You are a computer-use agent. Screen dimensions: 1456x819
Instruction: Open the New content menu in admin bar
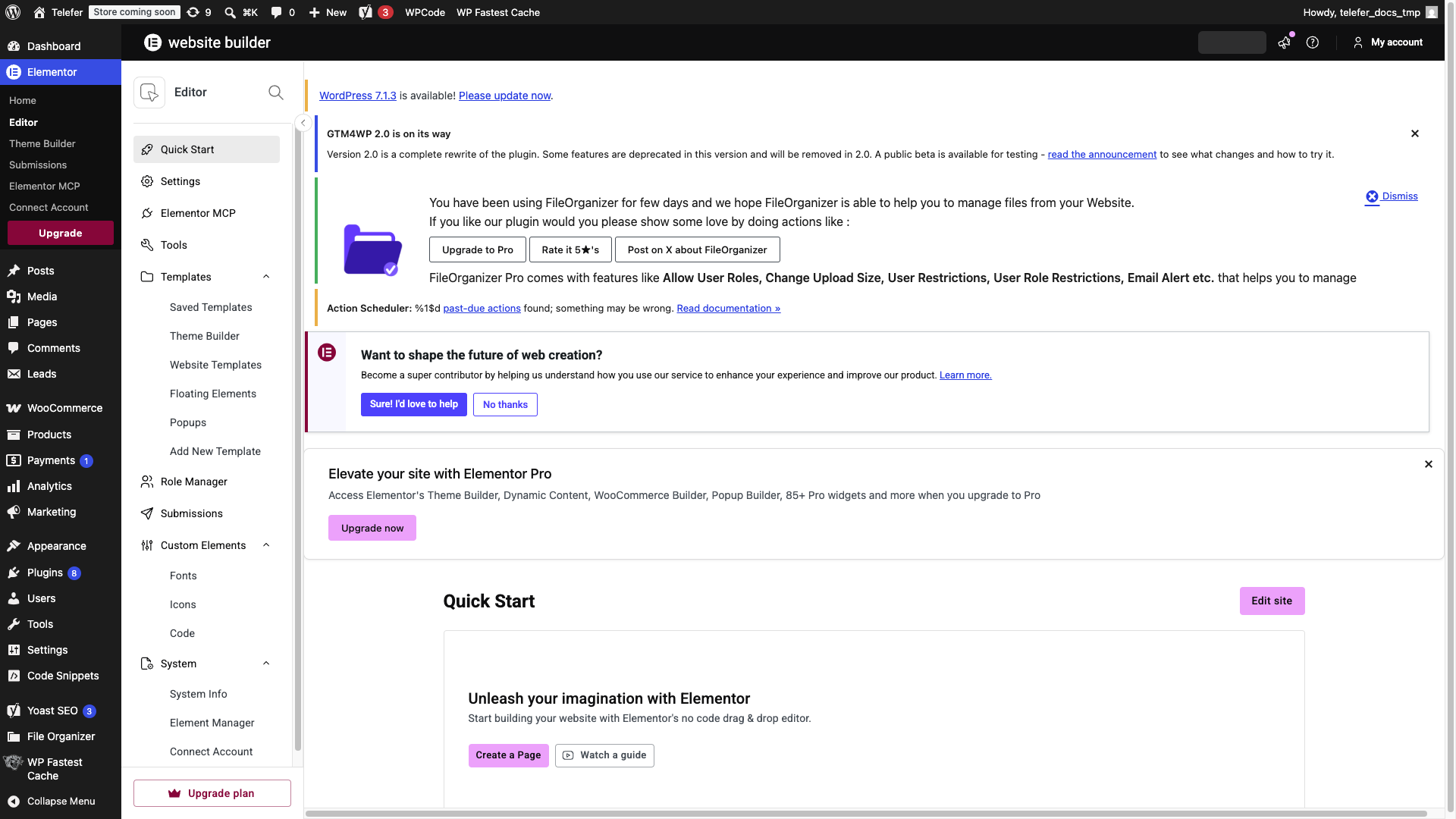(x=328, y=12)
